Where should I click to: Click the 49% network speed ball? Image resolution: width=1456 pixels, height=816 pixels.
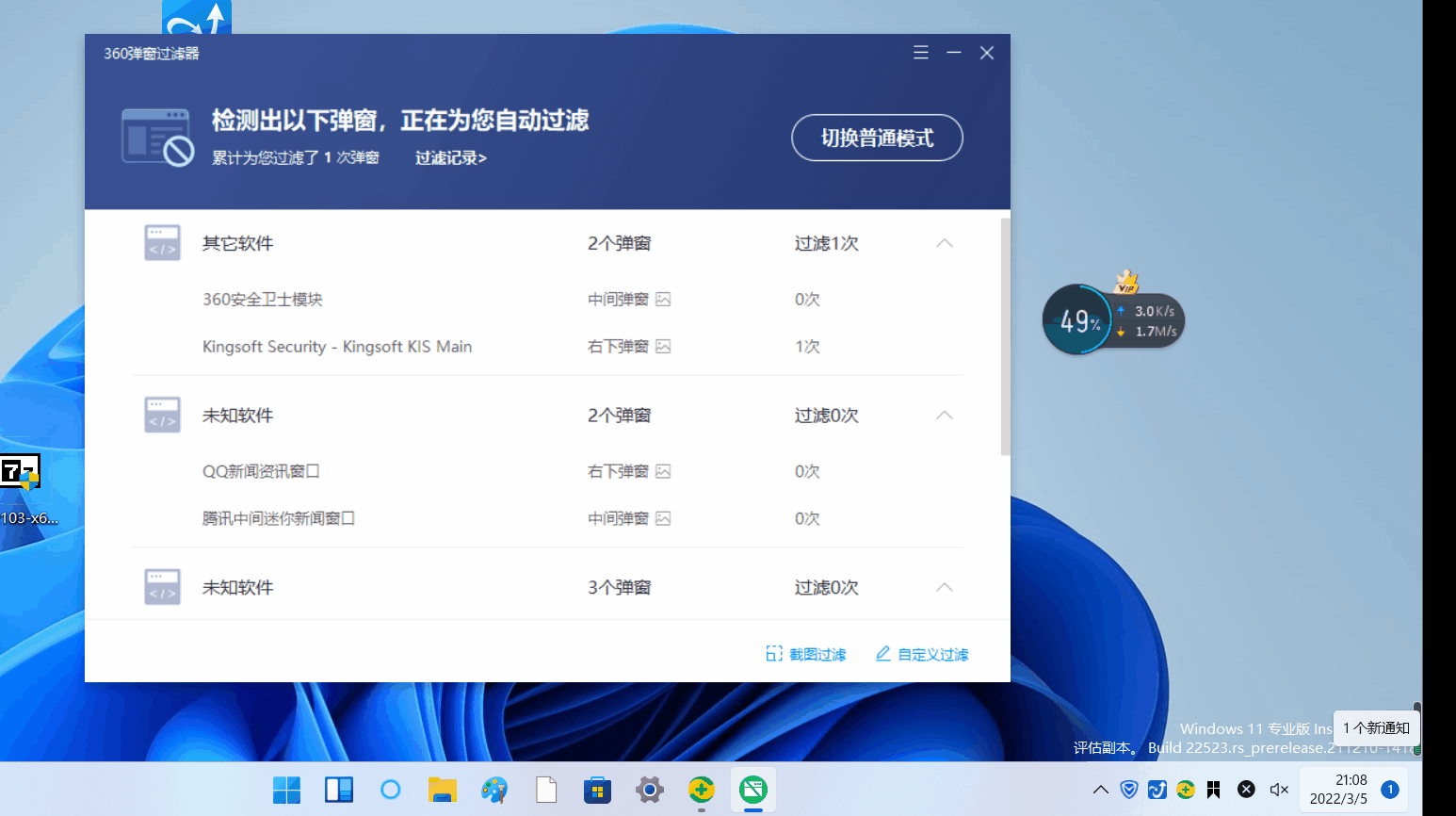point(1077,319)
